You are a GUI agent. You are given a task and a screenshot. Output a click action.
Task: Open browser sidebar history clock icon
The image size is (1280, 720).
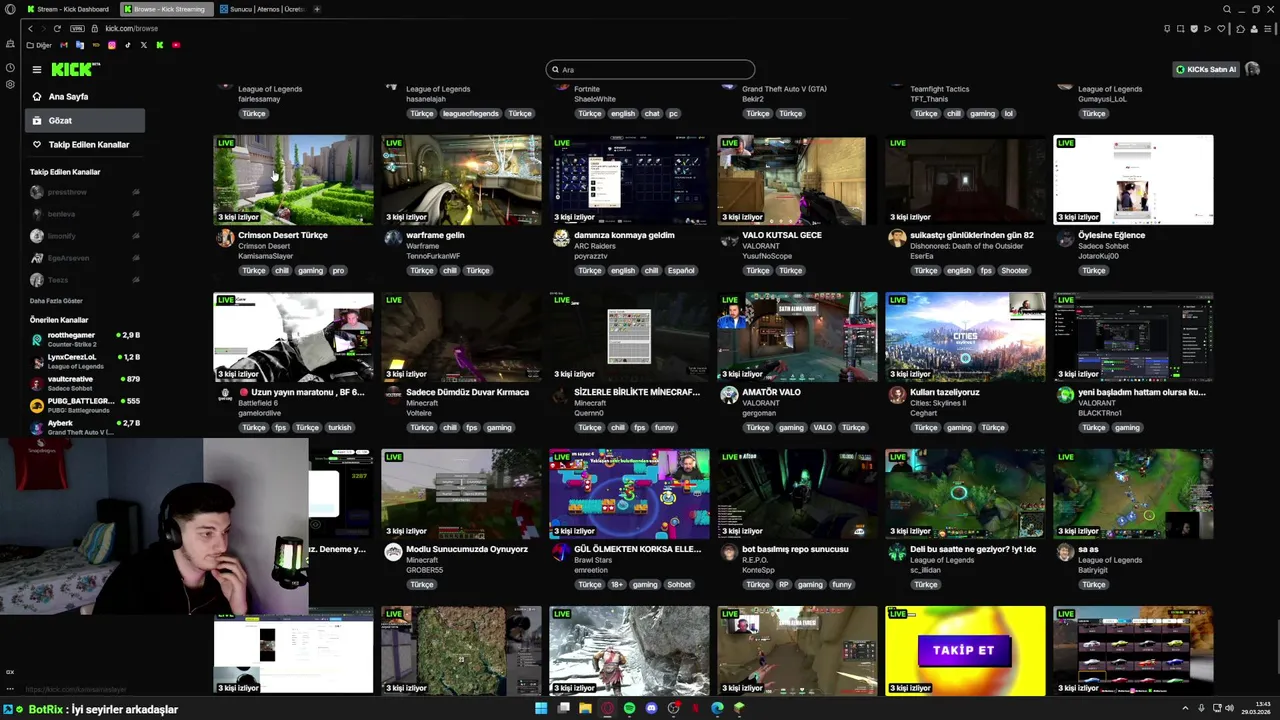pos(10,68)
